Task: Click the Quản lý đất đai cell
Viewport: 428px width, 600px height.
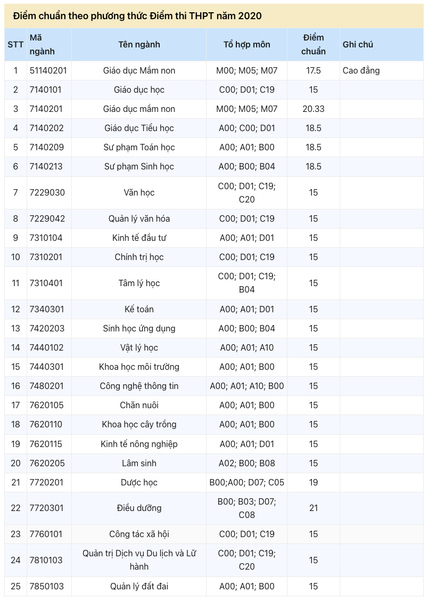Action: pyautogui.click(x=139, y=586)
